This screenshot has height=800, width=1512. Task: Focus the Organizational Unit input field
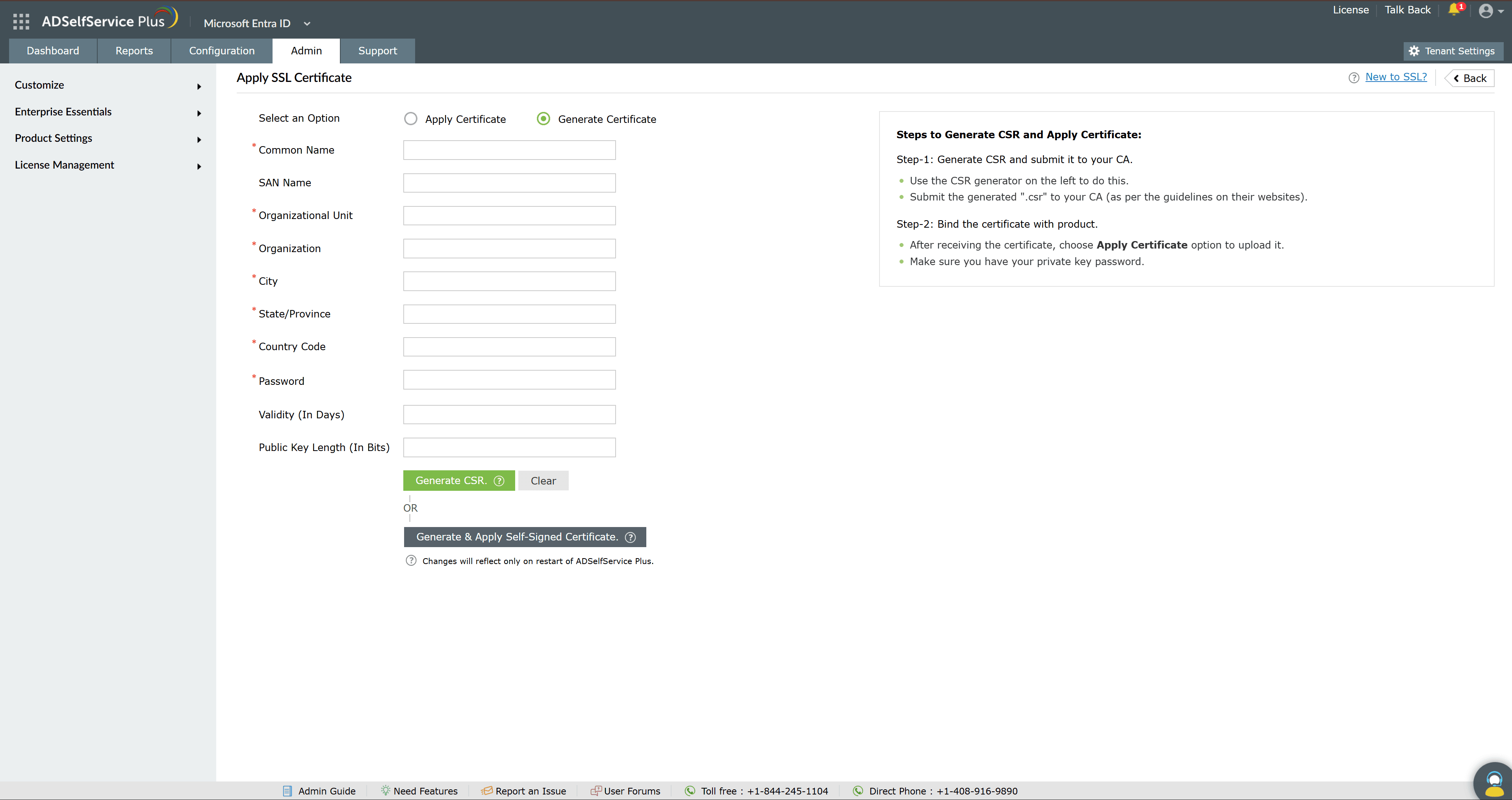point(510,216)
